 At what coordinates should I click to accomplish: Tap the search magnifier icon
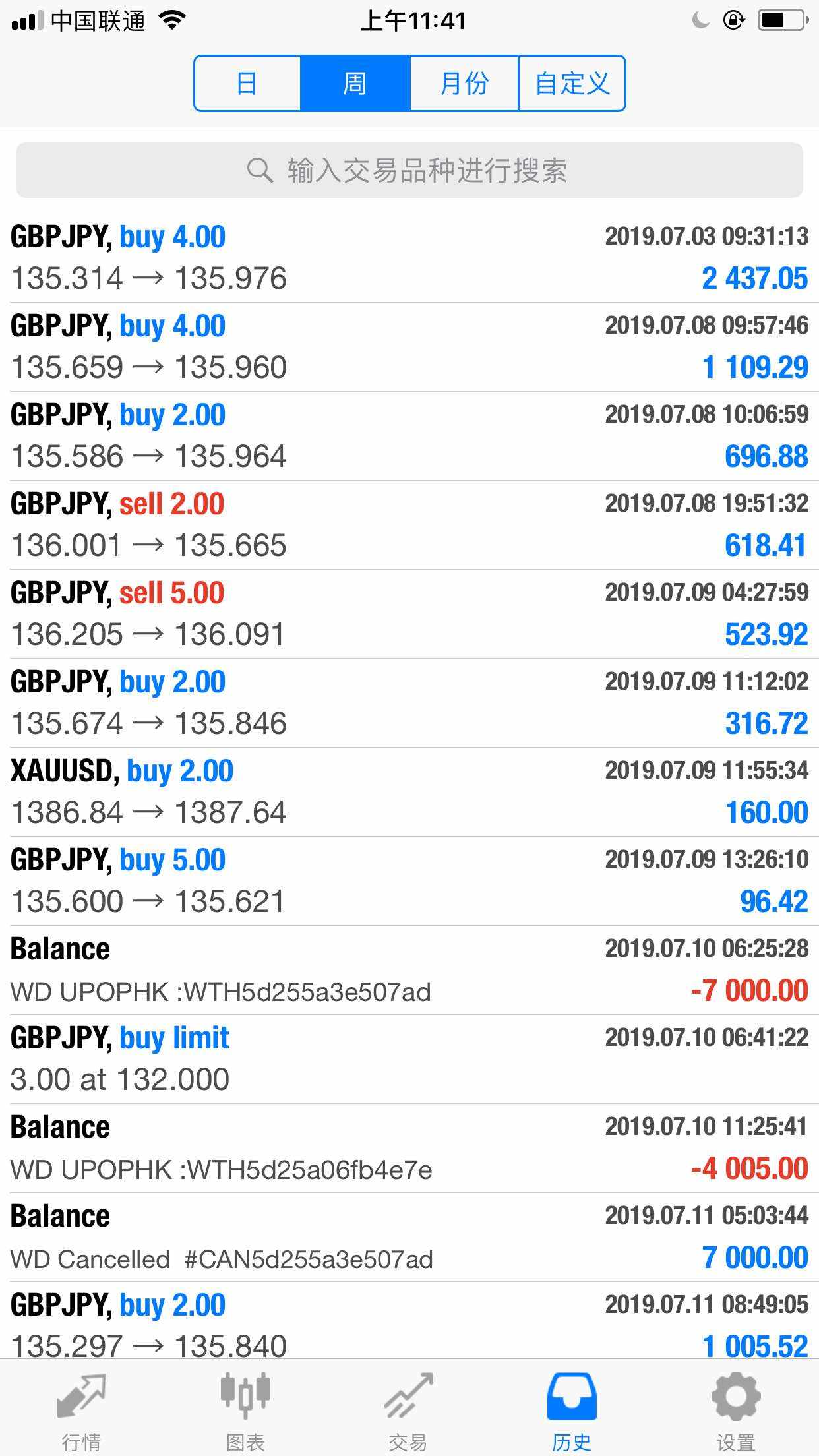(x=260, y=170)
